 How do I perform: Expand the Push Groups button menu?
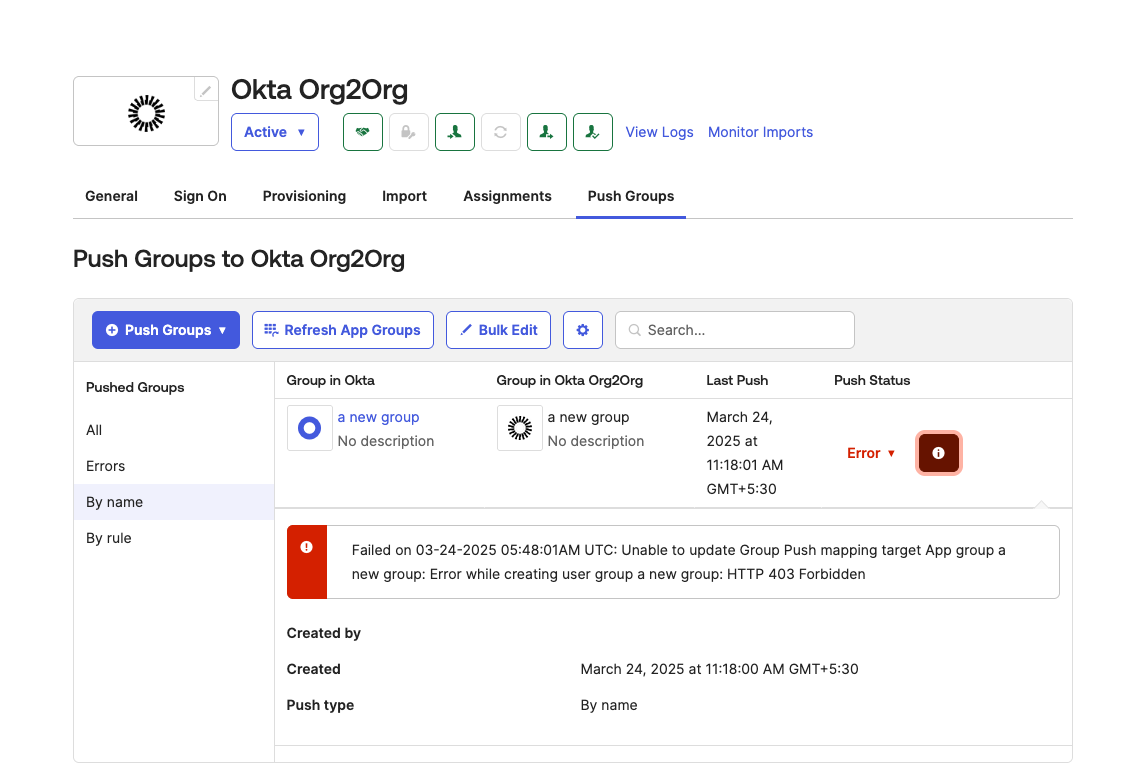(x=166, y=330)
